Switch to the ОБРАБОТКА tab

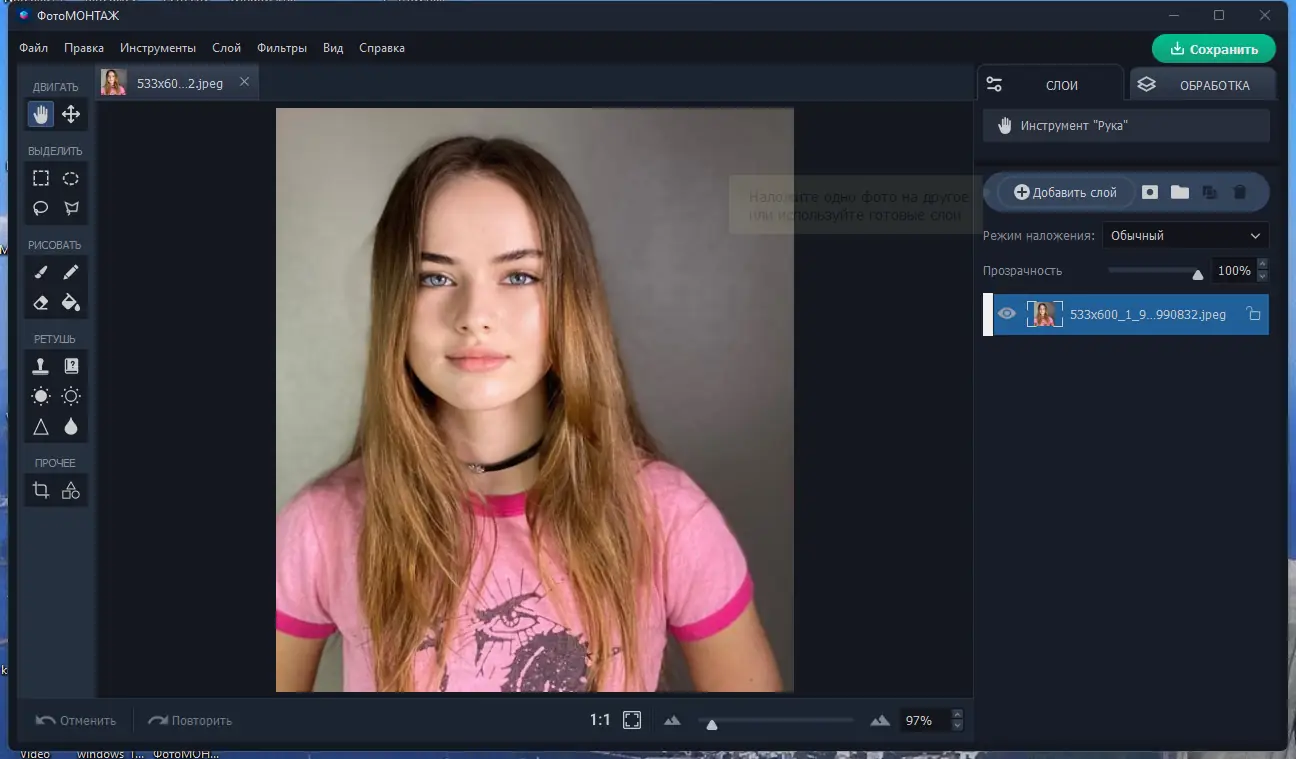[1203, 85]
